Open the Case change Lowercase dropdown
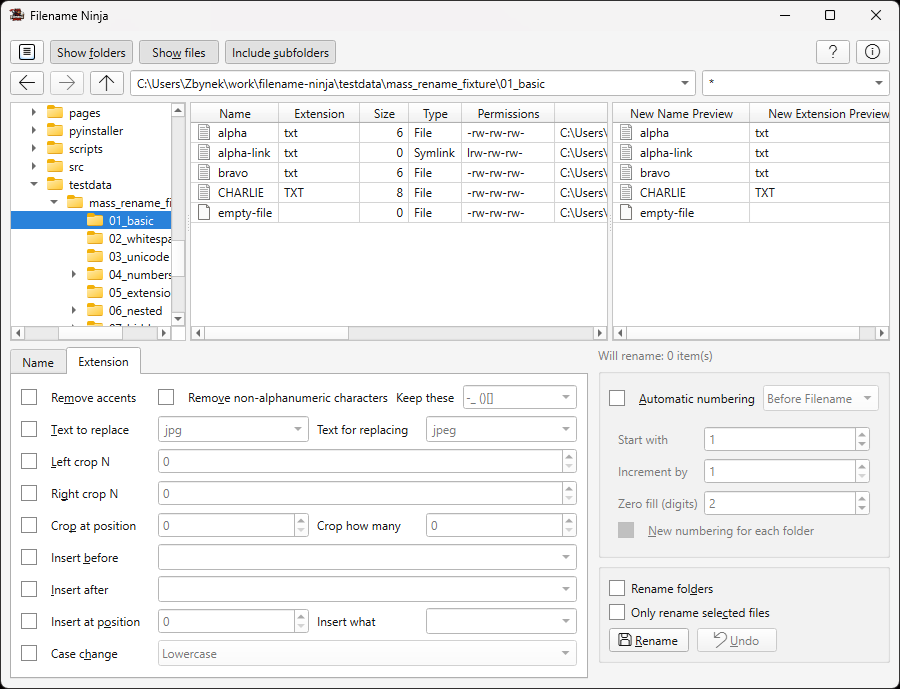The height and width of the screenshot is (689, 900). (x=367, y=653)
